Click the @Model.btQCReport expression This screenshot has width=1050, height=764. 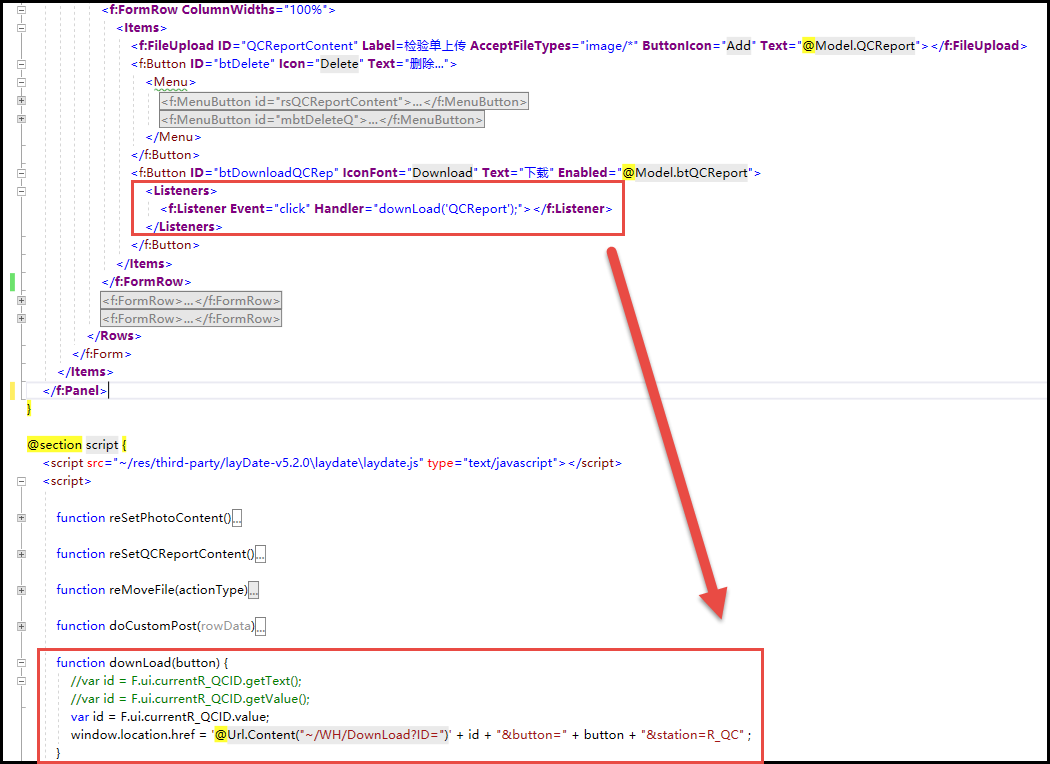coord(685,173)
